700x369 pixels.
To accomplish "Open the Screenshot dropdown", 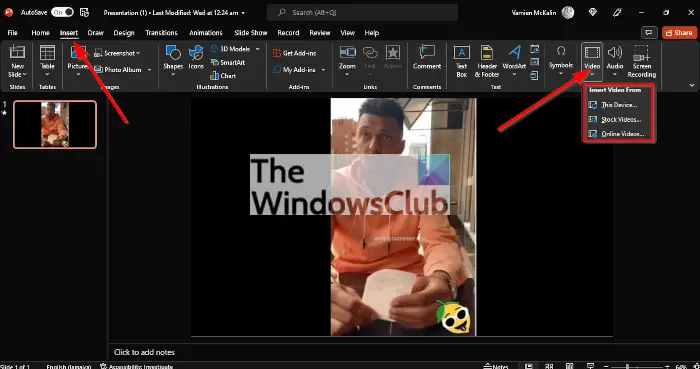I will coord(117,53).
